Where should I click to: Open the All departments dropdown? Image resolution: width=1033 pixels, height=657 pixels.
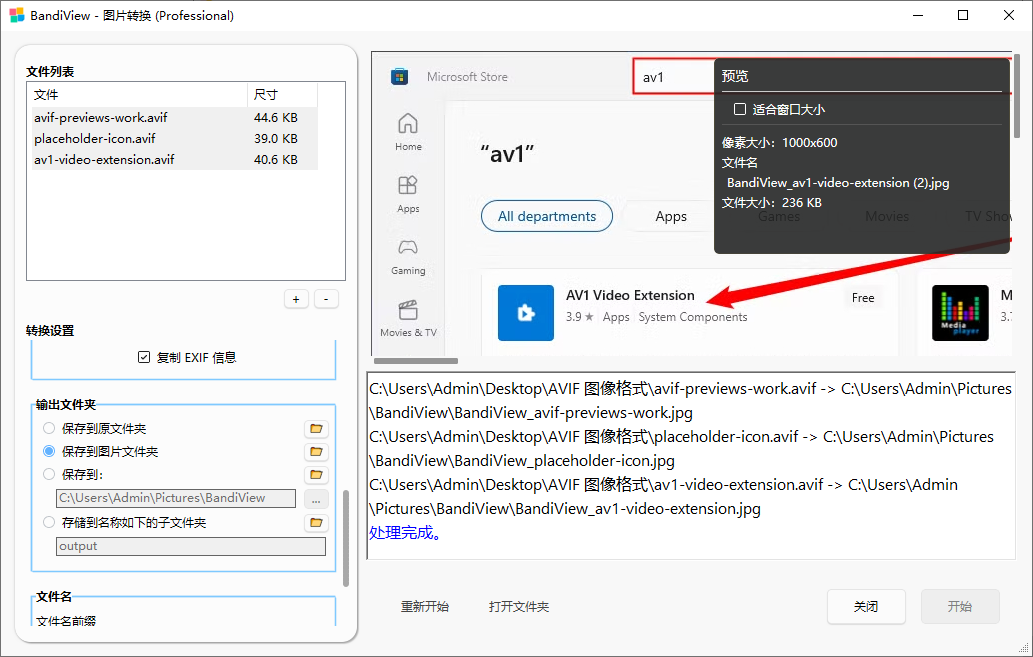(x=546, y=215)
